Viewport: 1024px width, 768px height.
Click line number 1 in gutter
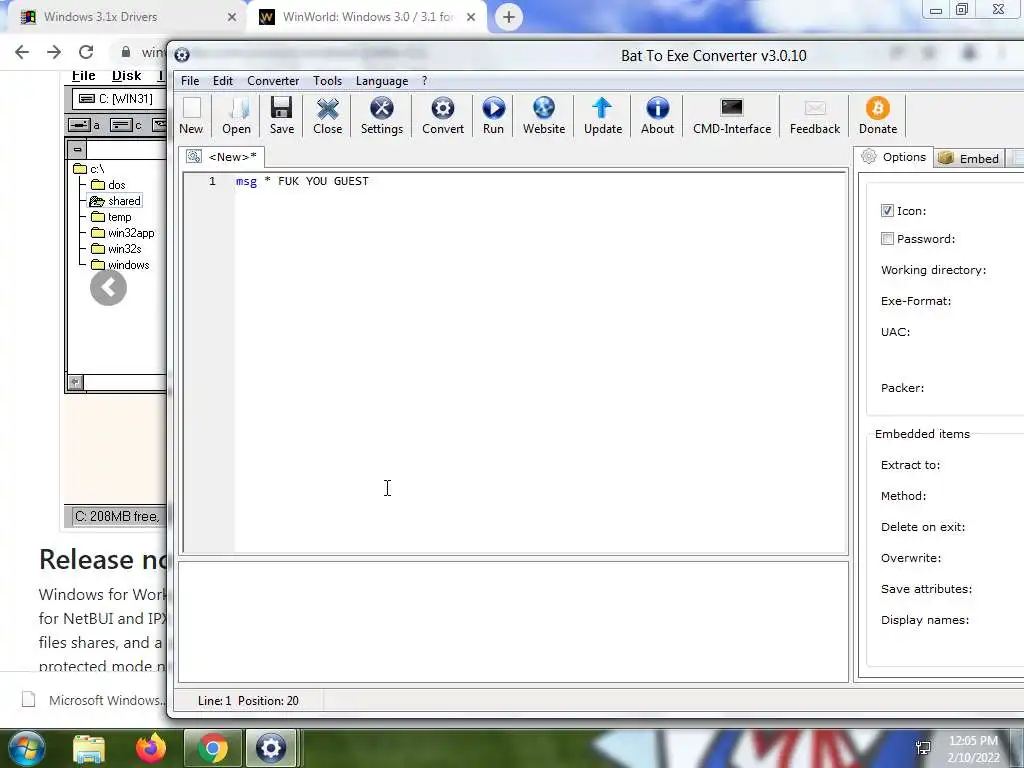(x=212, y=181)
